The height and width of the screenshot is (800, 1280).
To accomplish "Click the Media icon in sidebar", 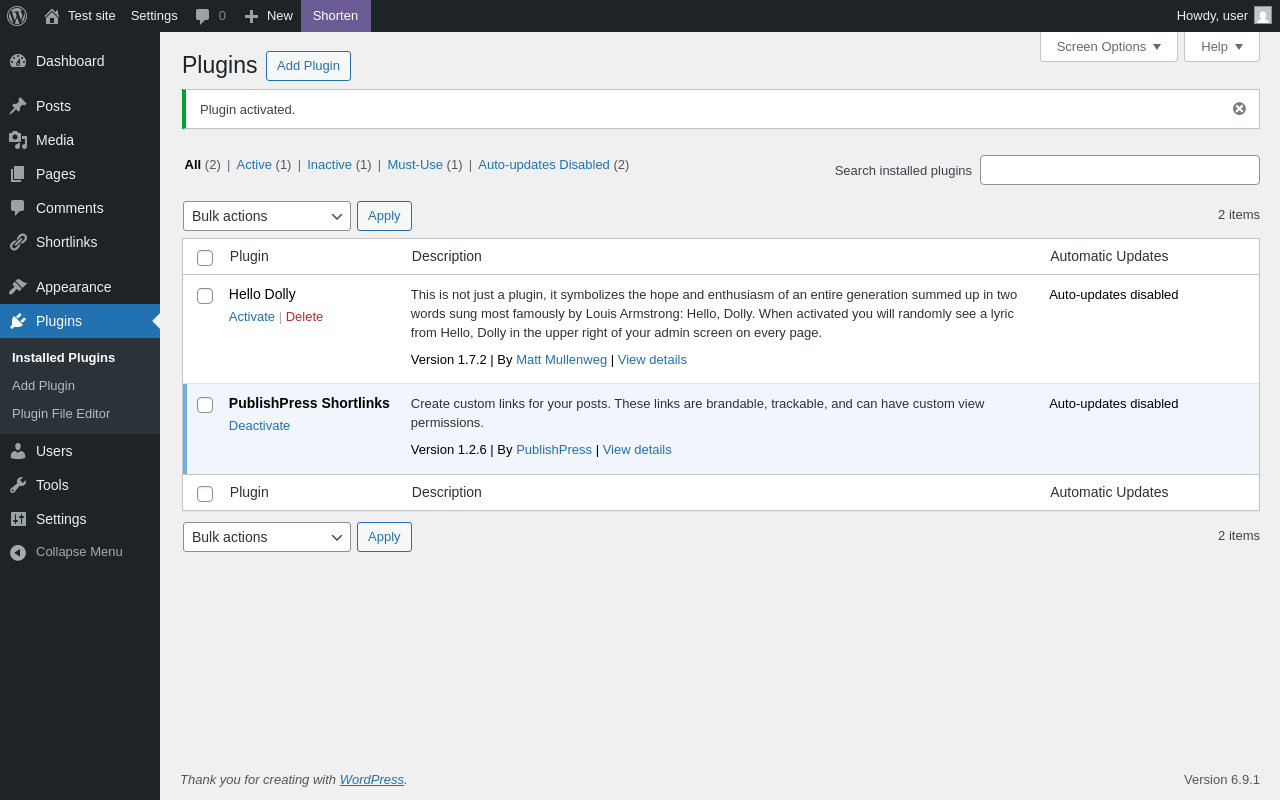I will pyautogui.click(x=18, y=140).
